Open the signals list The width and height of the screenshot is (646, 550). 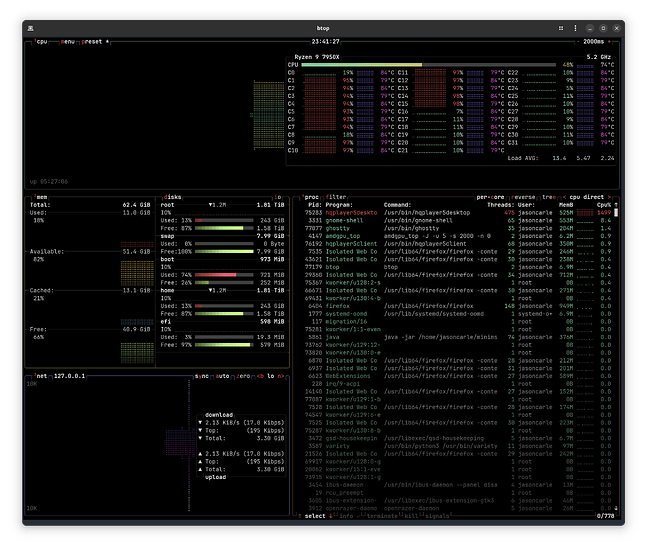point(437,516)
